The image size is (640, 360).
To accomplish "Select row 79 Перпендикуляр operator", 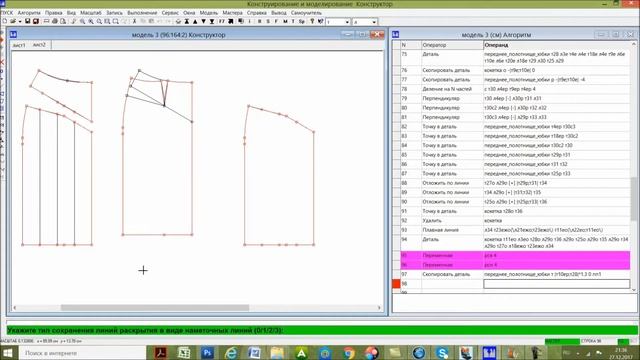I will (x=515, y=98).
